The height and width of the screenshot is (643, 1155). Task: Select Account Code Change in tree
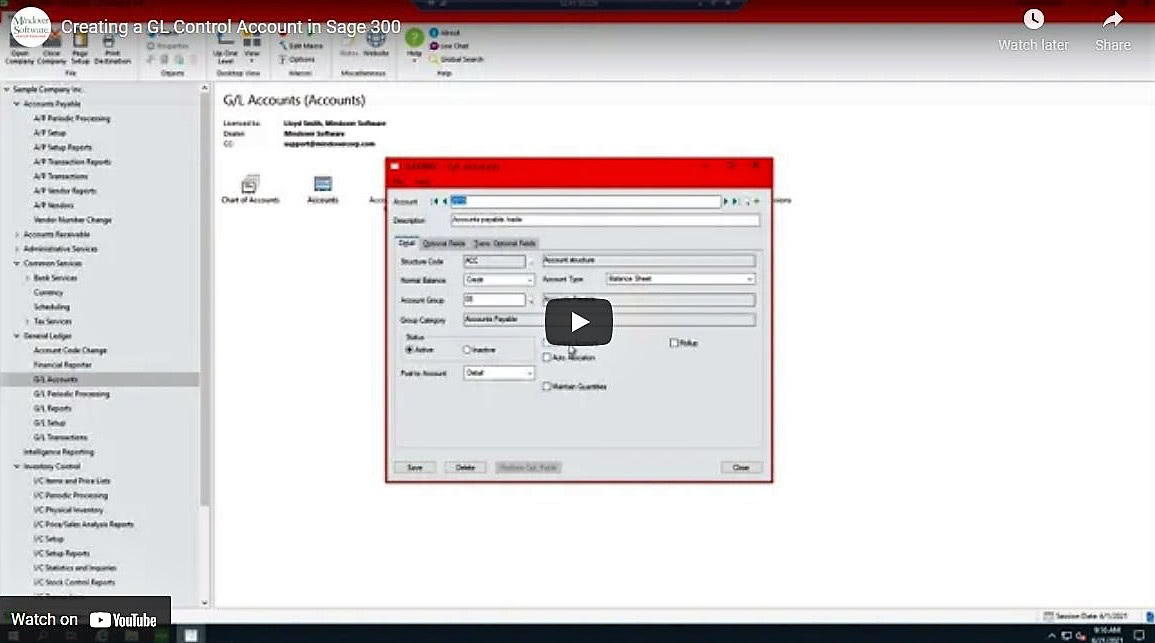click(70, 350)
